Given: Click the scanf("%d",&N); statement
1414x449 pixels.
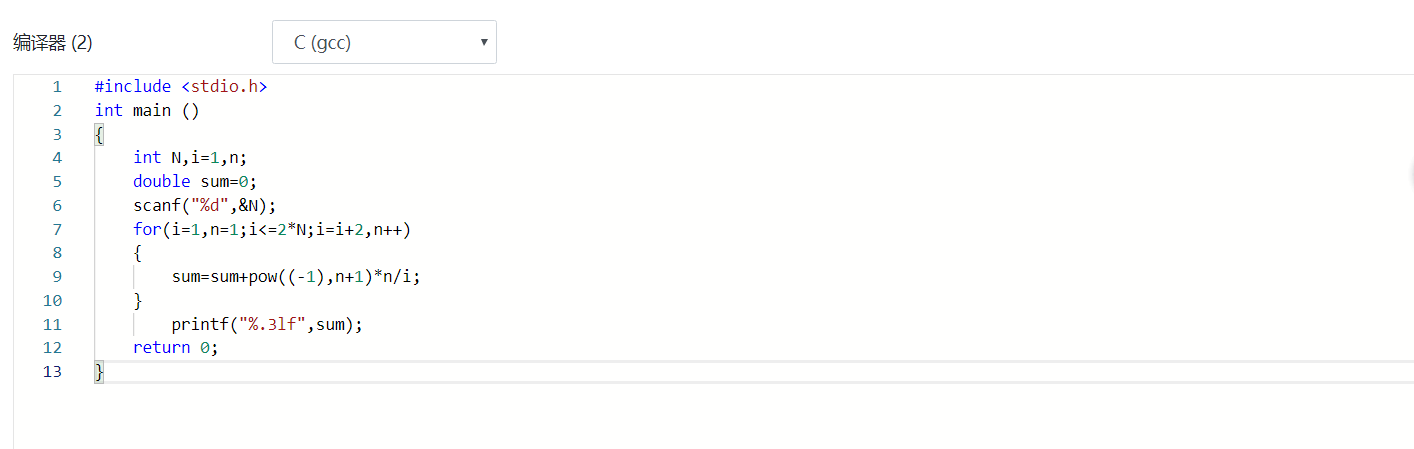Looking at the screenshot, I should (204, 206).
